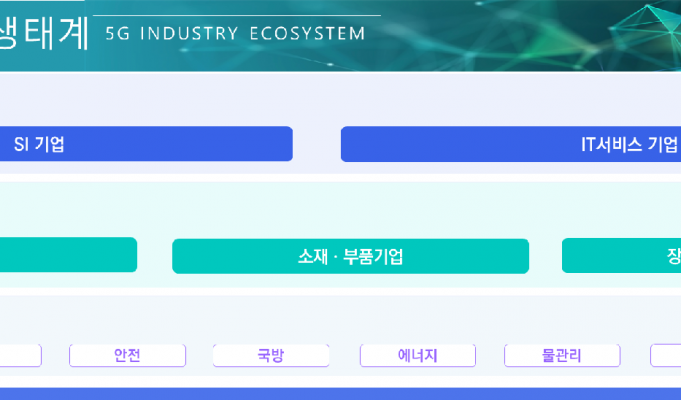Click the SI 기업 blue box
681x400 pixels.
pyautogui.click(x=146, y=144)
